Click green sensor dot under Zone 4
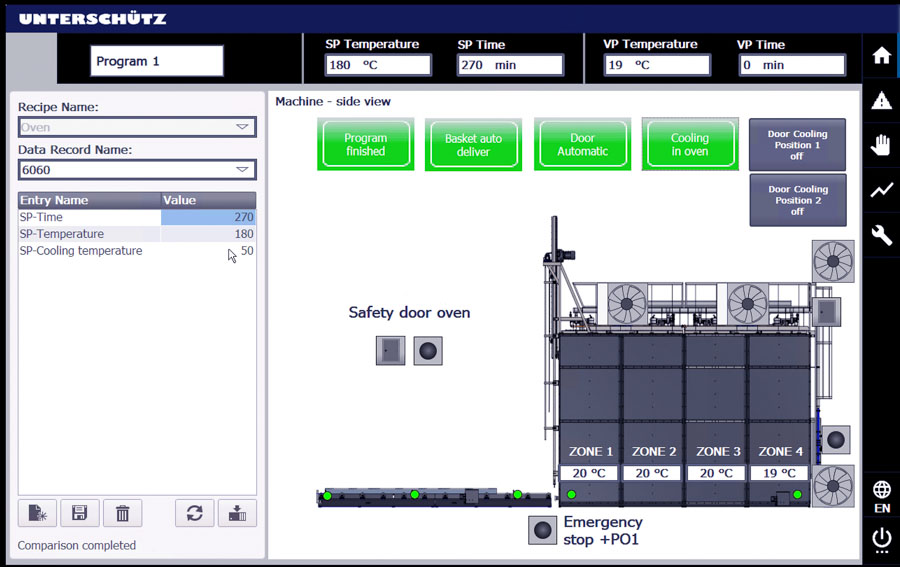Screen dimensions: 900x567 click(797, 494)
